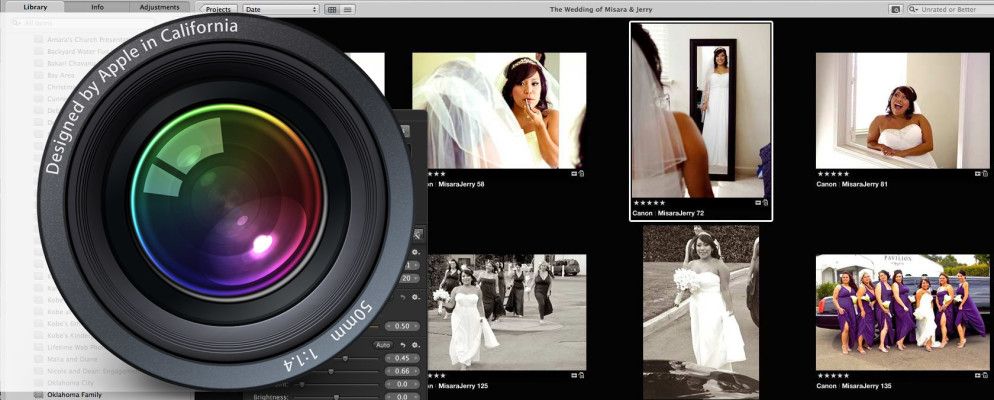Select the Bay Area project in Library
The image size is (994, 400).
coord(61,75)
